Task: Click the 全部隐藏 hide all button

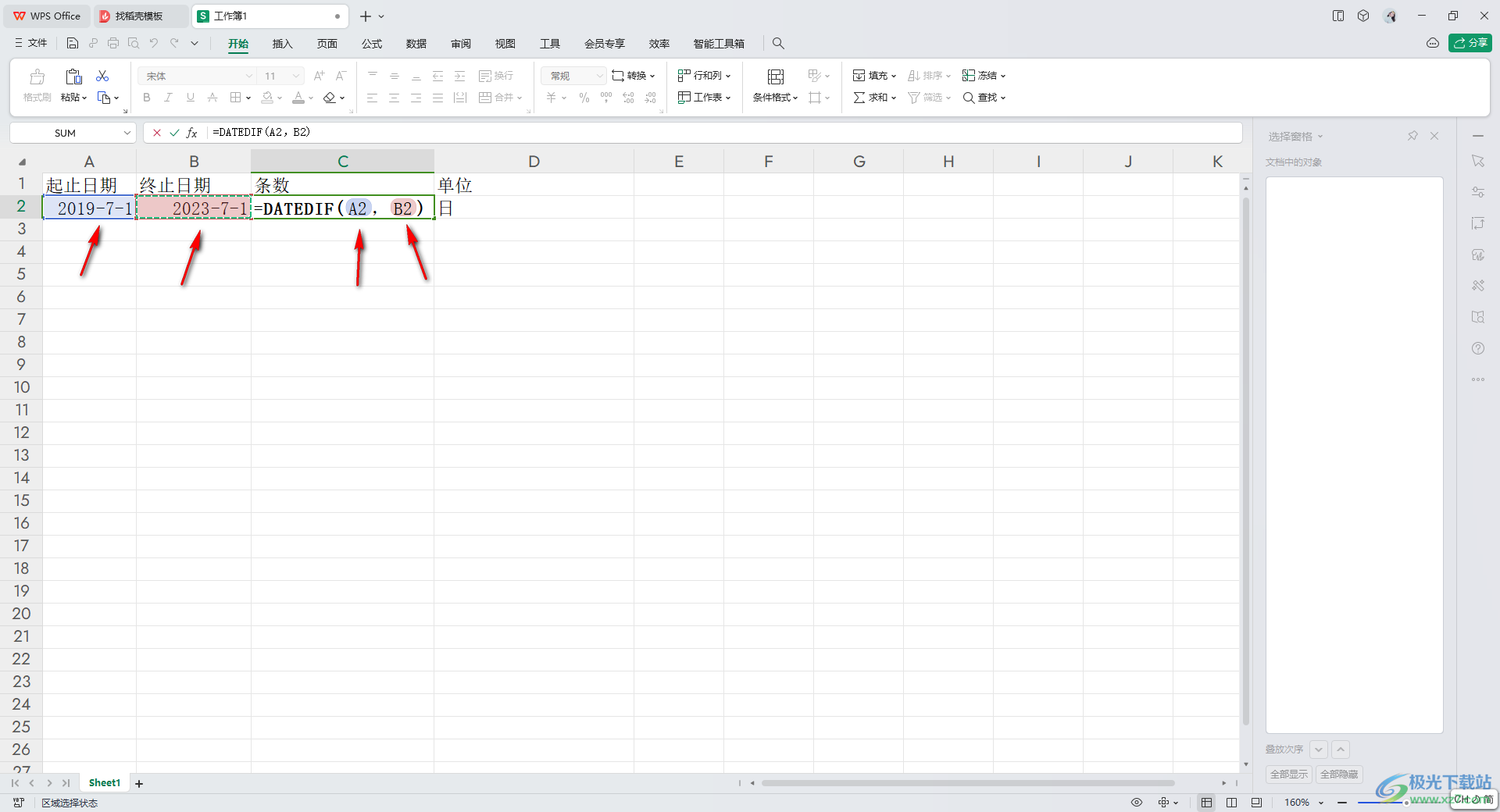Action: [1339, 774]
